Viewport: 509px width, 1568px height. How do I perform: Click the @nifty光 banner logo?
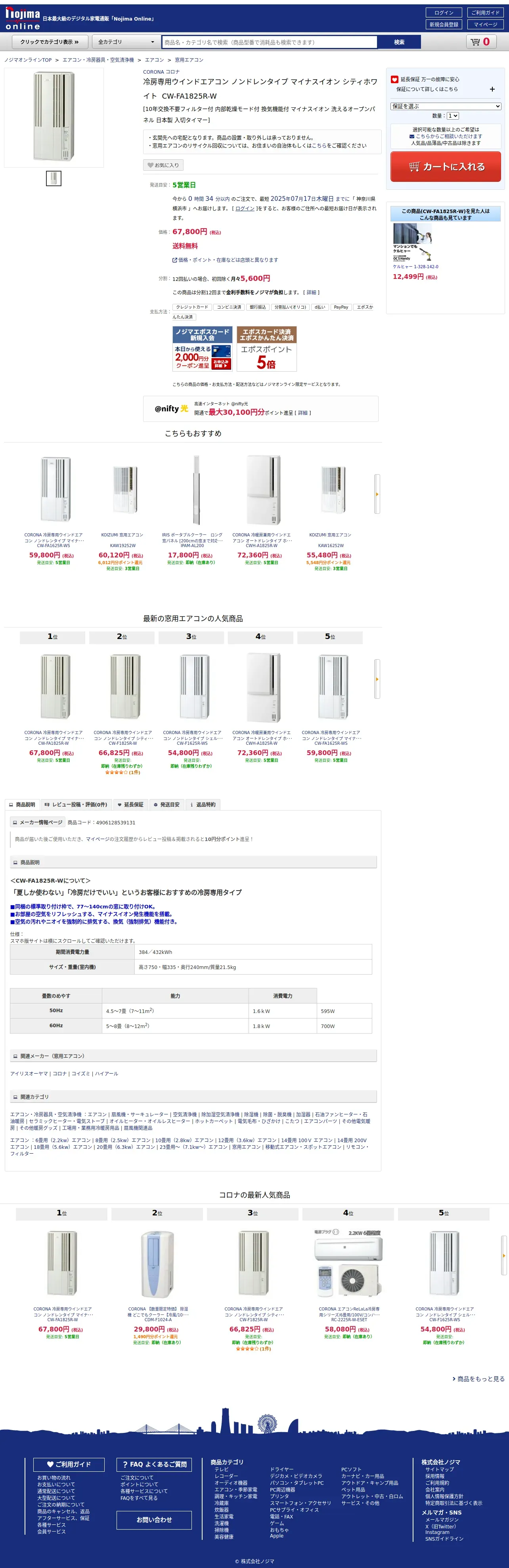tap(171, 408)
